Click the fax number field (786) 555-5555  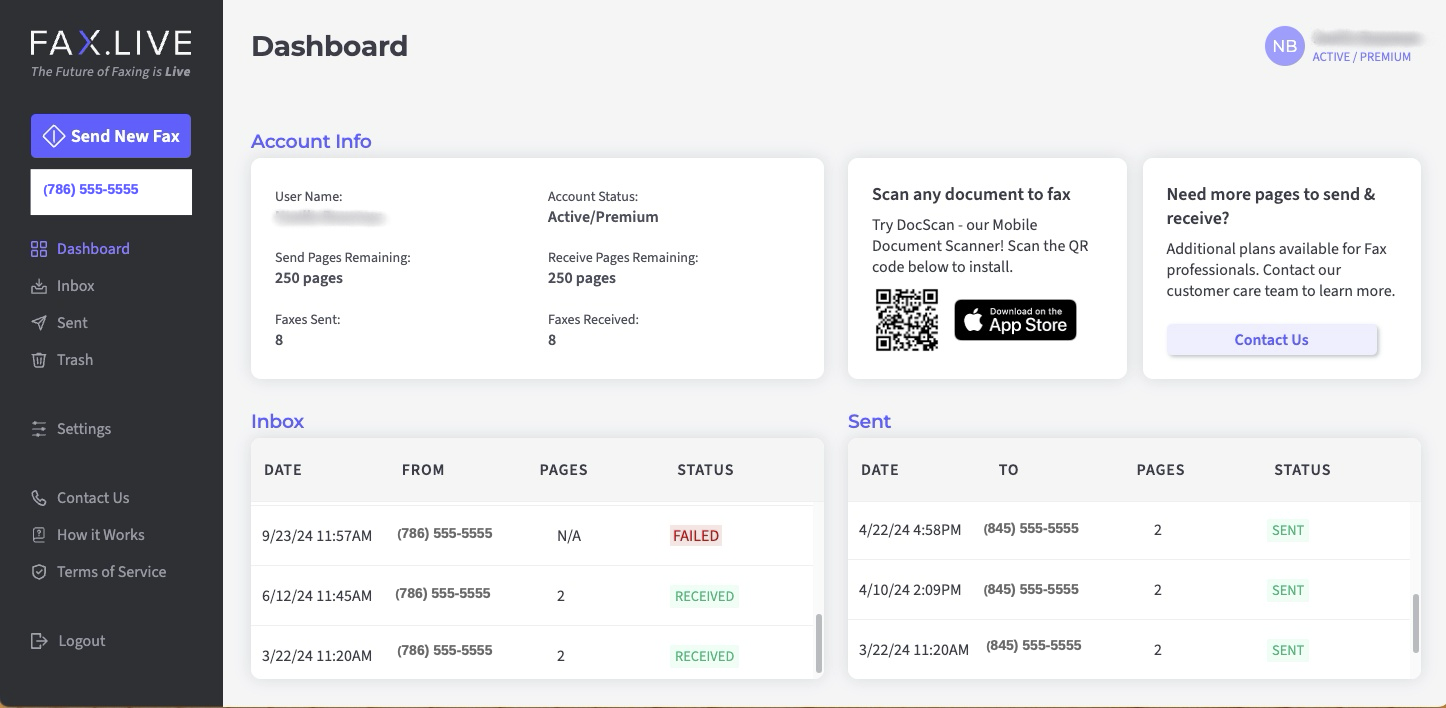click(111, 191)
